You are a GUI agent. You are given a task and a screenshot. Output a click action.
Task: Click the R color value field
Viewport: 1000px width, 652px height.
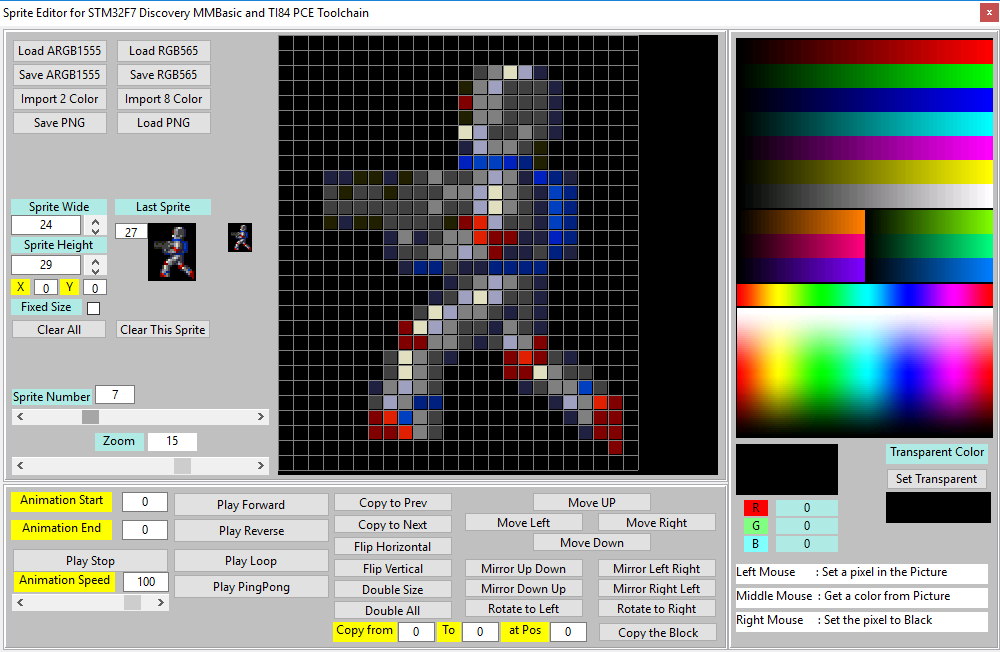pos(807,508)
